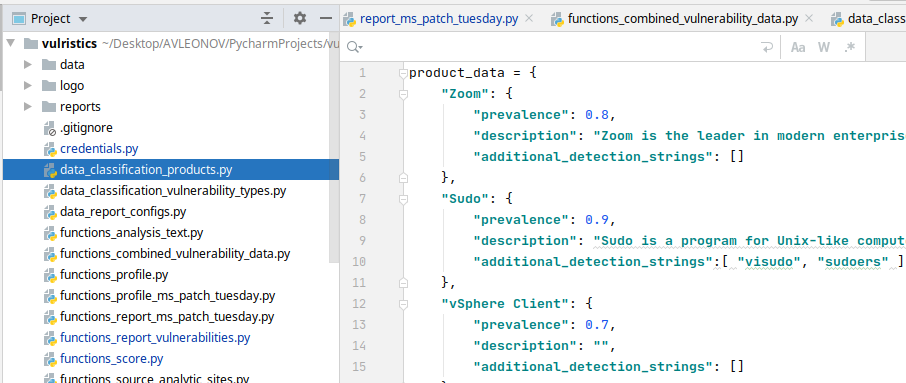Fold the "Zoom" block on line 2
Image resolution: width=906 pixels, height=383 pixels.
403,94
